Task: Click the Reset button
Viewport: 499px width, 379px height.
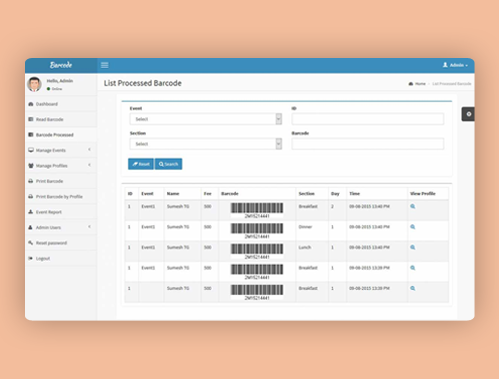Action: coord(141,164)
